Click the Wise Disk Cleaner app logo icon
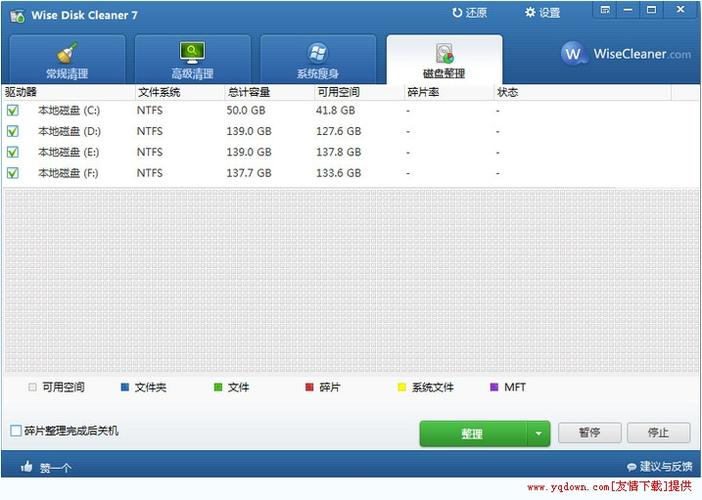The height and width of the screenshot is (500, 702). coord(17,16)
